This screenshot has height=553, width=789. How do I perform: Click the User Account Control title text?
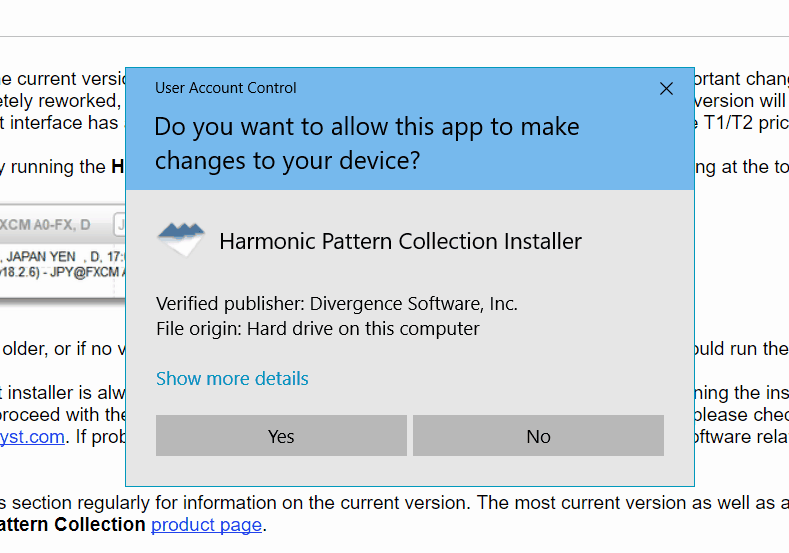pos(225,88)
